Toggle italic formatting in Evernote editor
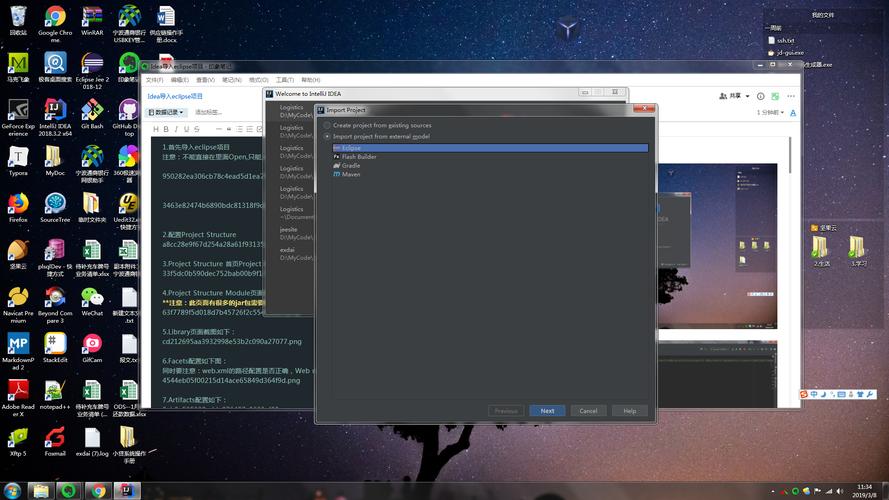The width and height of the screenshot is (889, 500). click(x=176, y=129)
